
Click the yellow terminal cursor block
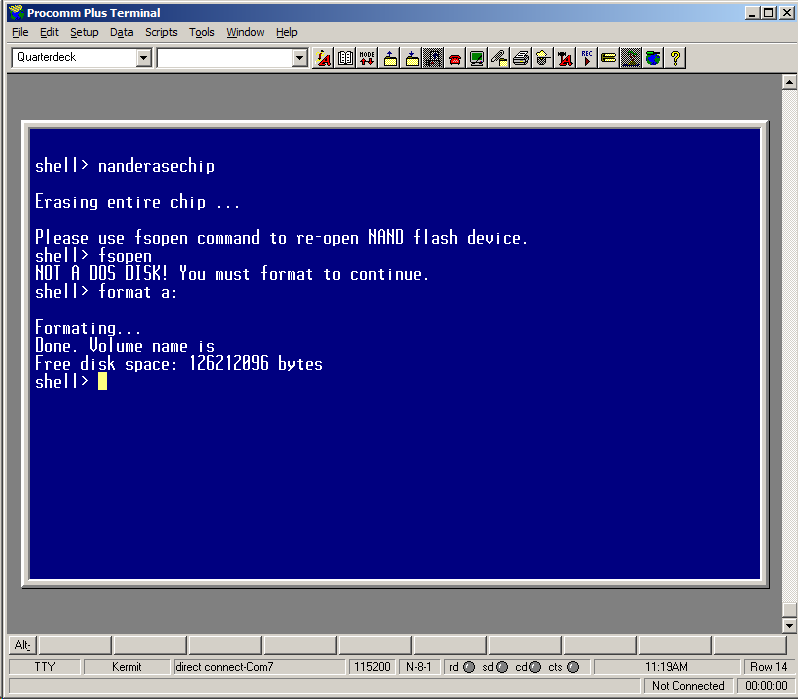point(102,381)
